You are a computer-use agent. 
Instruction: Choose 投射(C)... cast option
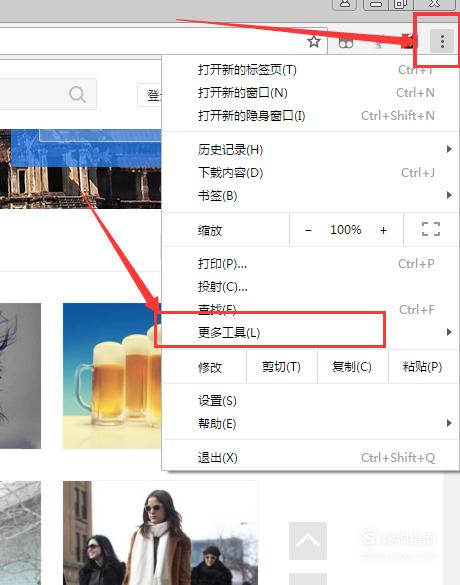coord(310,287)
